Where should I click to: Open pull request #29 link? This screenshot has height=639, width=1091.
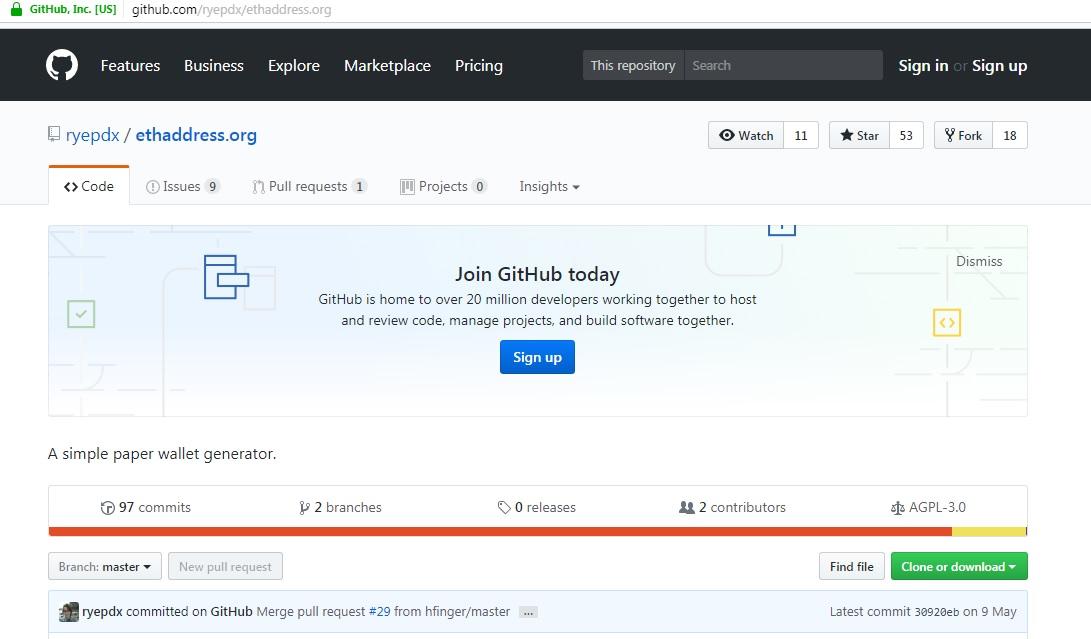379,612
